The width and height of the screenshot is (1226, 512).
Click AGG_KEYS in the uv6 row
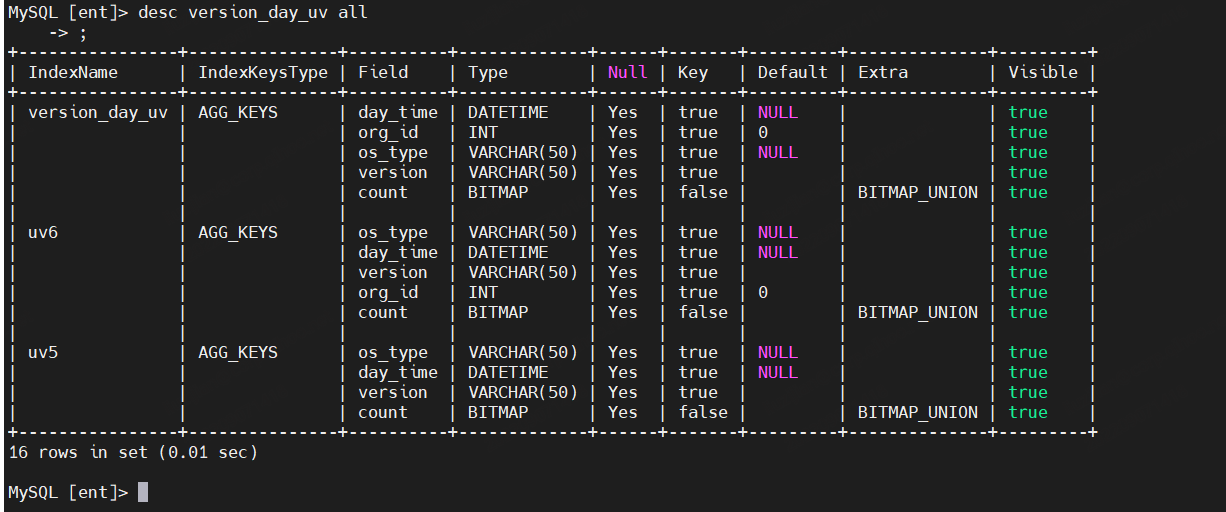(x=238, y=232)
